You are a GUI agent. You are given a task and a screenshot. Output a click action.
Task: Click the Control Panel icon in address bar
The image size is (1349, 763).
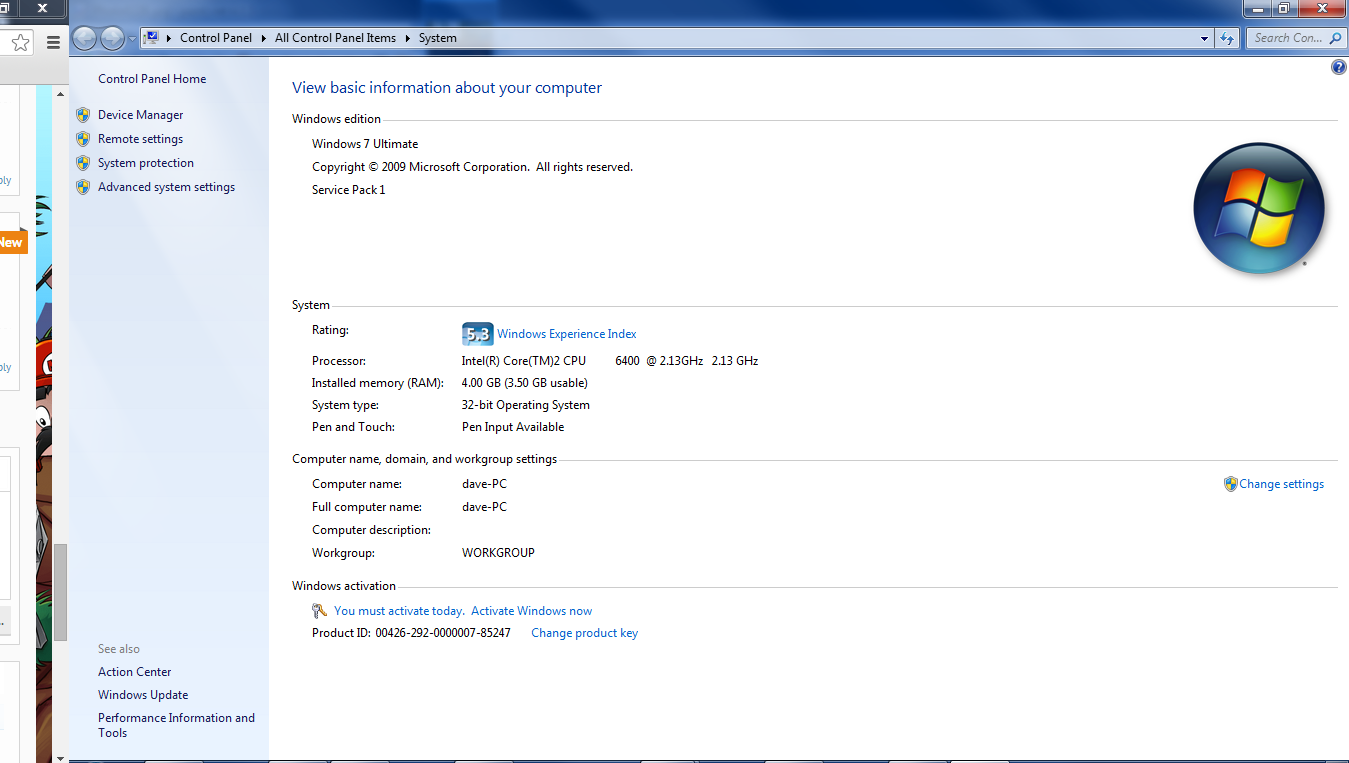coord(151,38)
